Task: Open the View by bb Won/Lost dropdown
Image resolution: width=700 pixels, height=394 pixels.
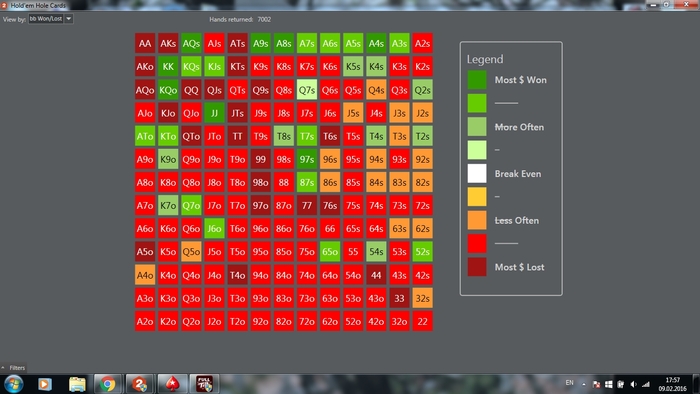Action: coord(50,19)
